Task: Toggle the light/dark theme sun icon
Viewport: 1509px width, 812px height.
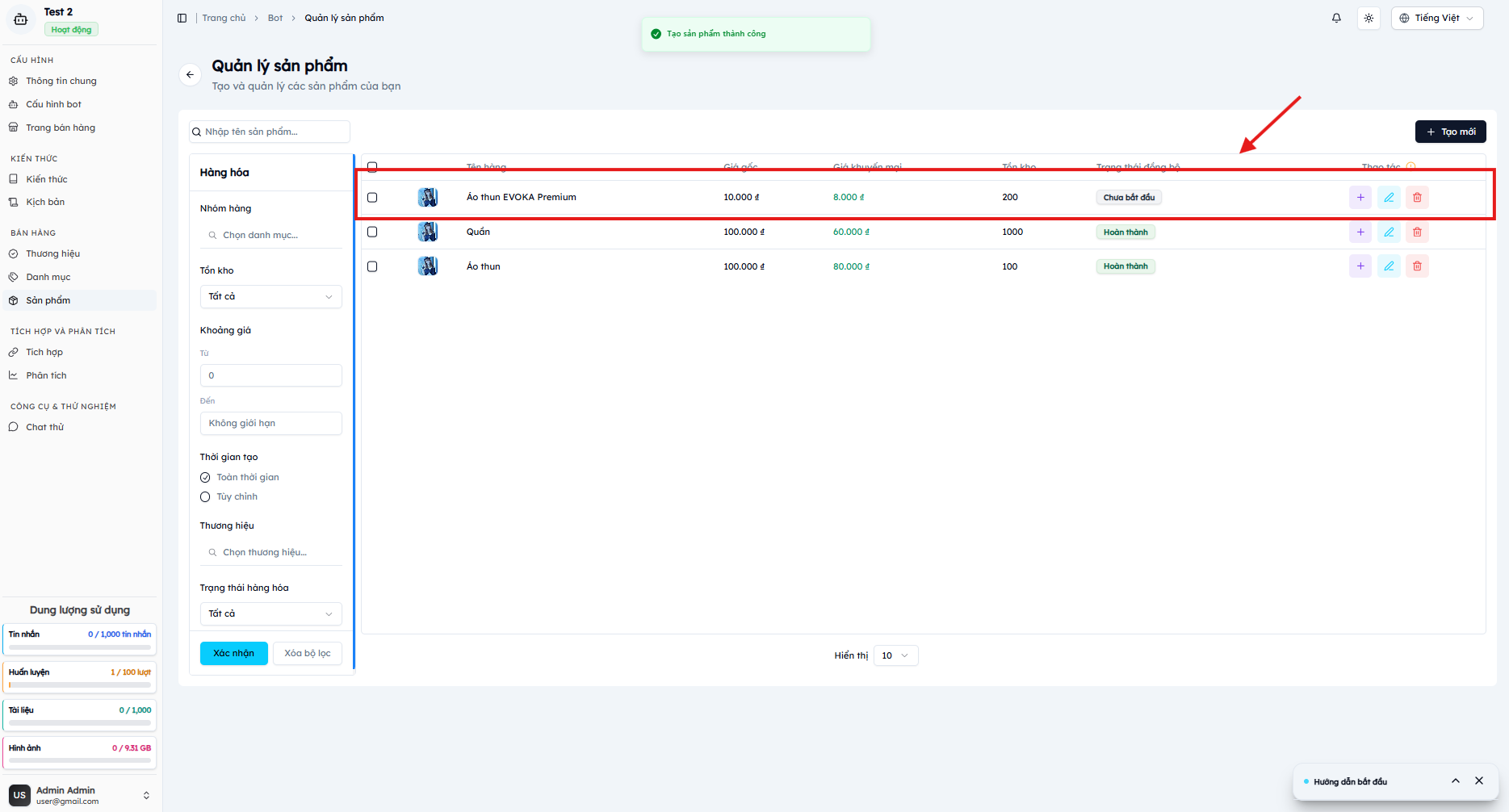Action: click(1369, 18)
